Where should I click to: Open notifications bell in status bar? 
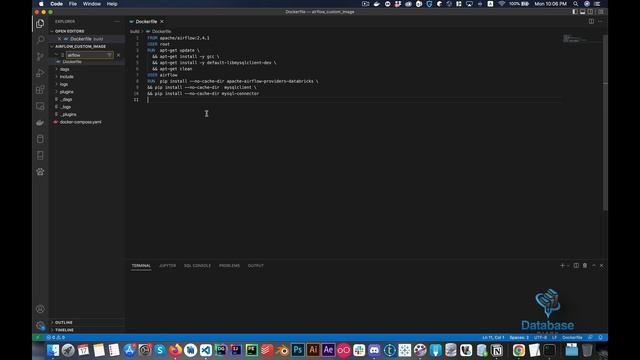[600, 338]
